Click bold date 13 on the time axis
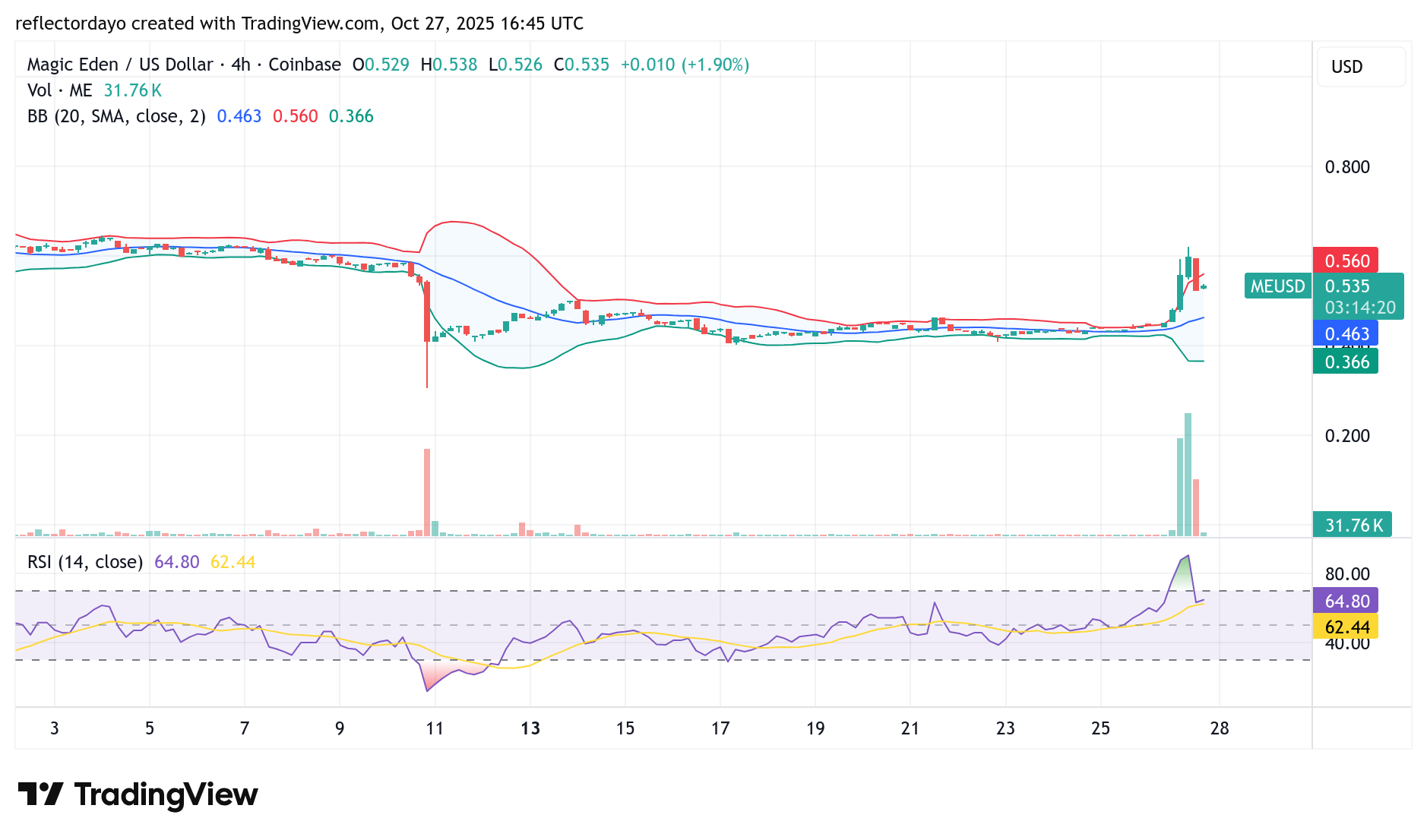 [x=530, y=728]
